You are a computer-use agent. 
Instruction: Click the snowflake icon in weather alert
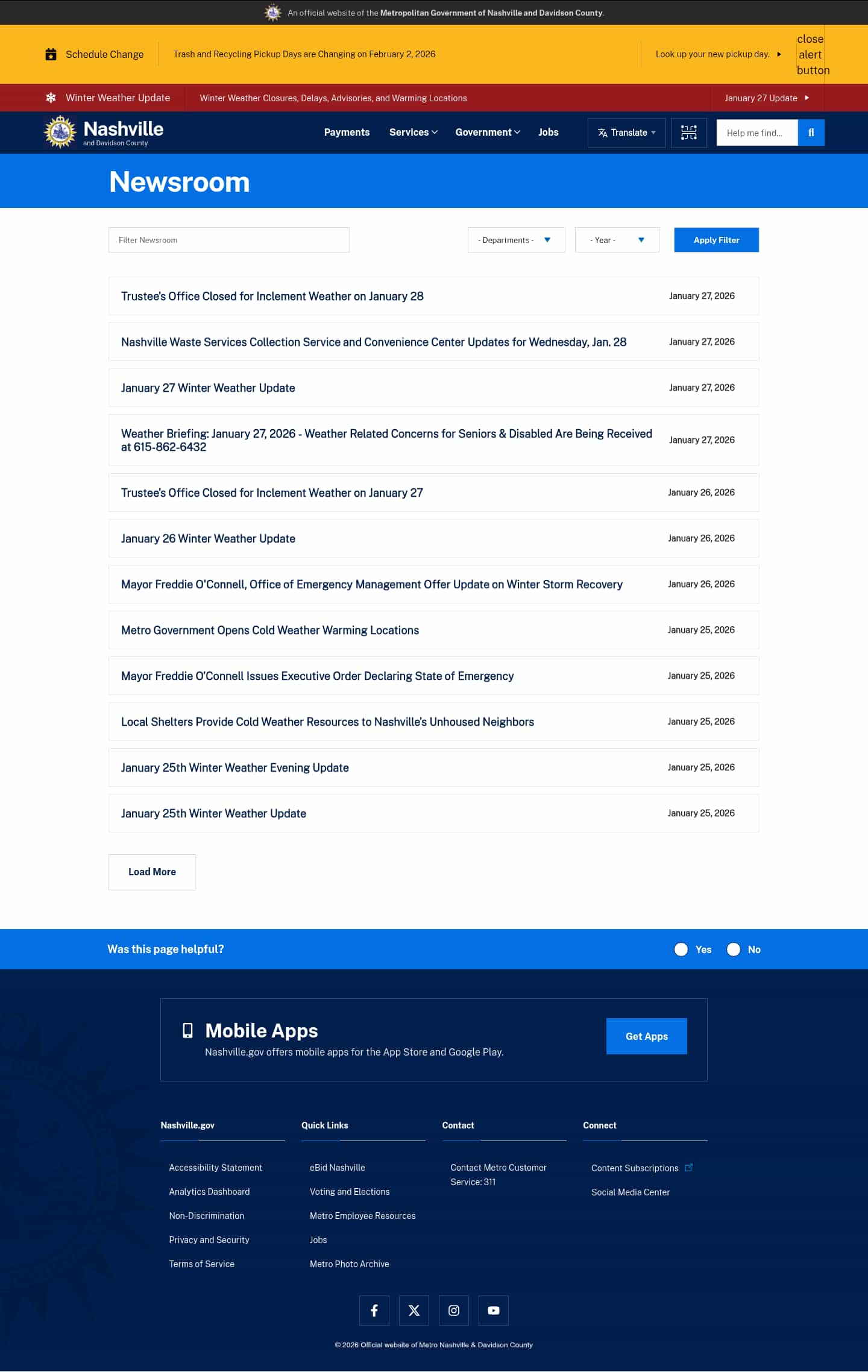point(51,98)
